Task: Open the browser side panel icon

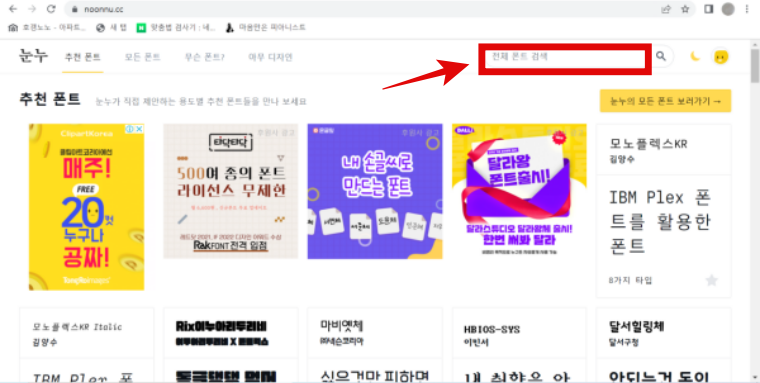Action: 709,9
